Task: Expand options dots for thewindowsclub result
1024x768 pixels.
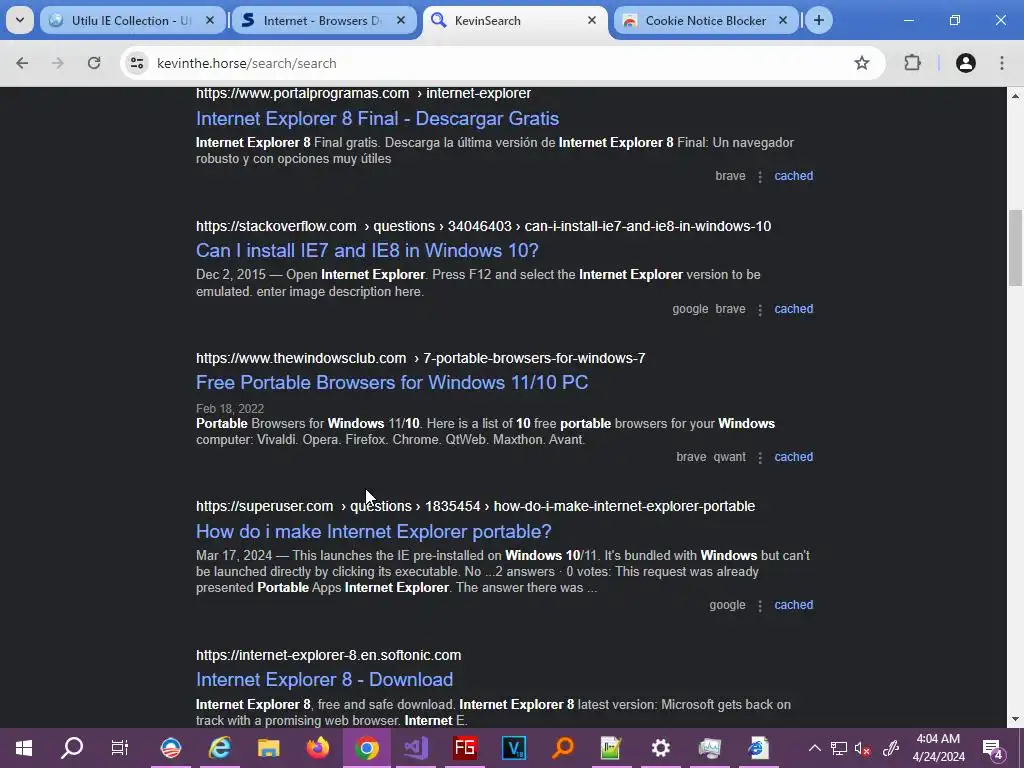Action: 760,457
